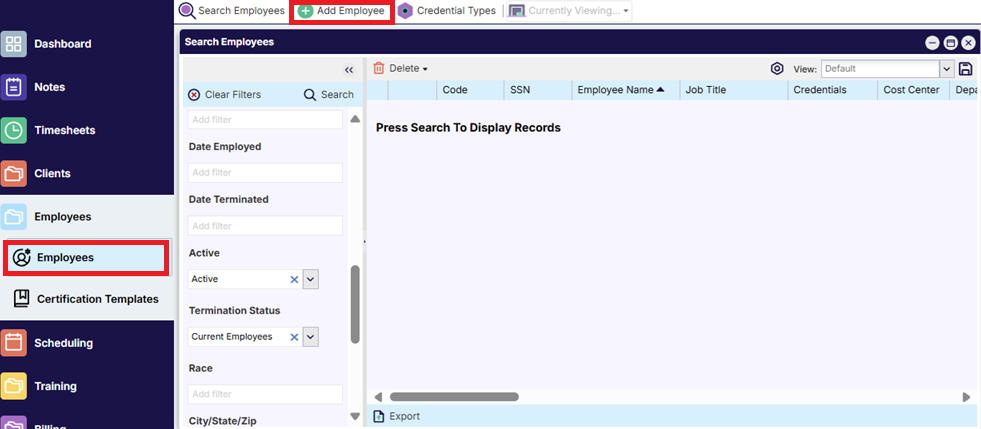Screen dimensions: 981x429
Task: Click the Certification Templates bookmark icon
Action: pyautogui.click(x=22, y=299)
